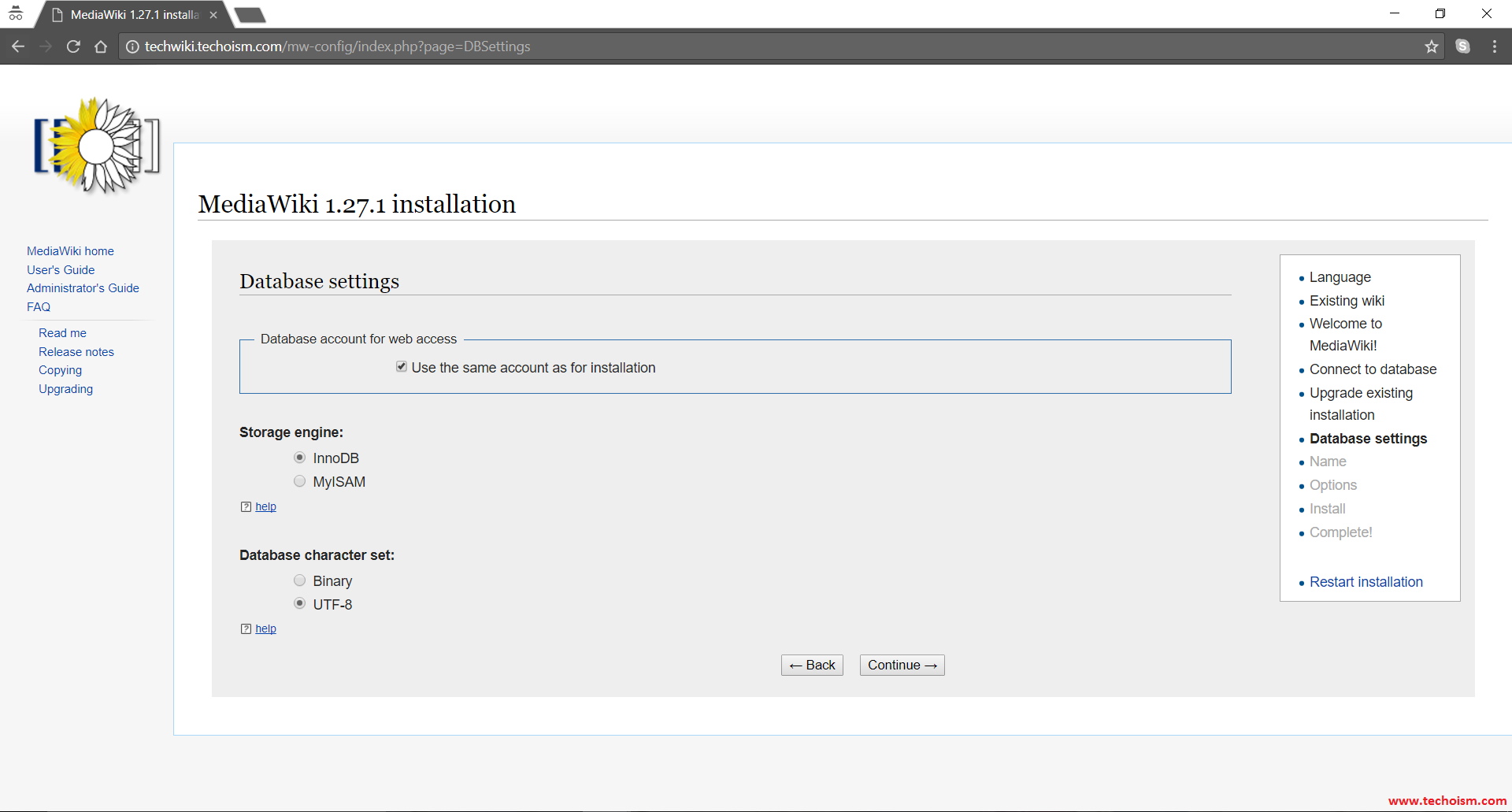Screen dimensions: 1512x812
Task: View site information icon in address bar
Action: (x=133, y=46)
